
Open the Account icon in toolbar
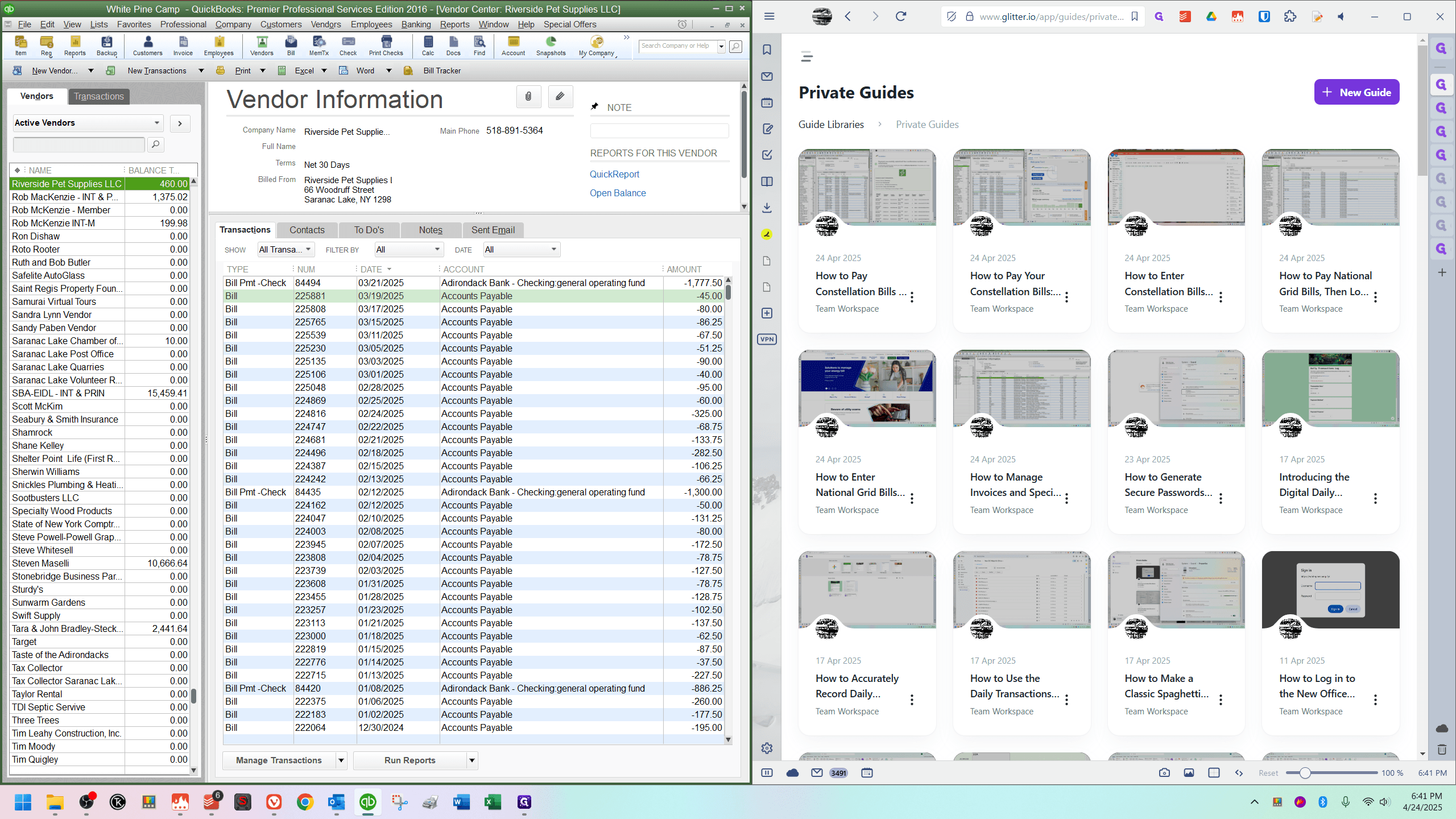pyautogui.click(x=514, y=45)
